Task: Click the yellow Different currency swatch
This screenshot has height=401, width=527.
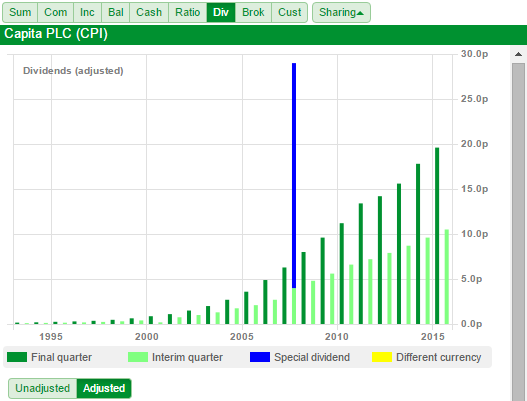Action: pyautogui.click(x=382, y=357)
